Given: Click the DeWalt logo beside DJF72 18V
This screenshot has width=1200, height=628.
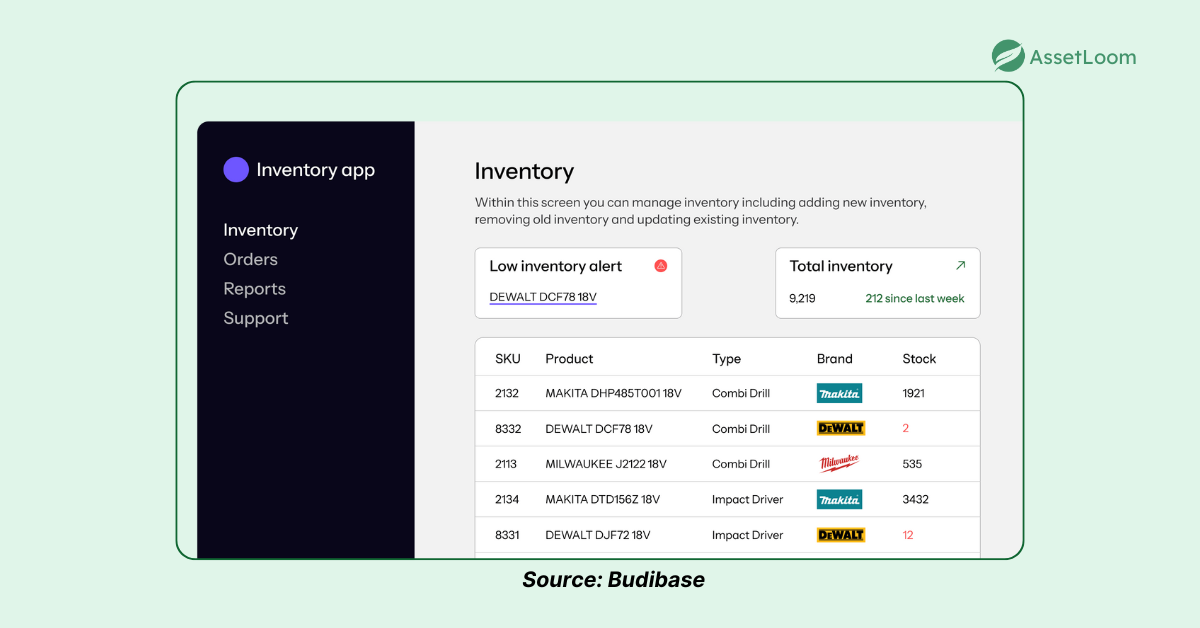Looking at the screenshot, I should coord(840,534).
